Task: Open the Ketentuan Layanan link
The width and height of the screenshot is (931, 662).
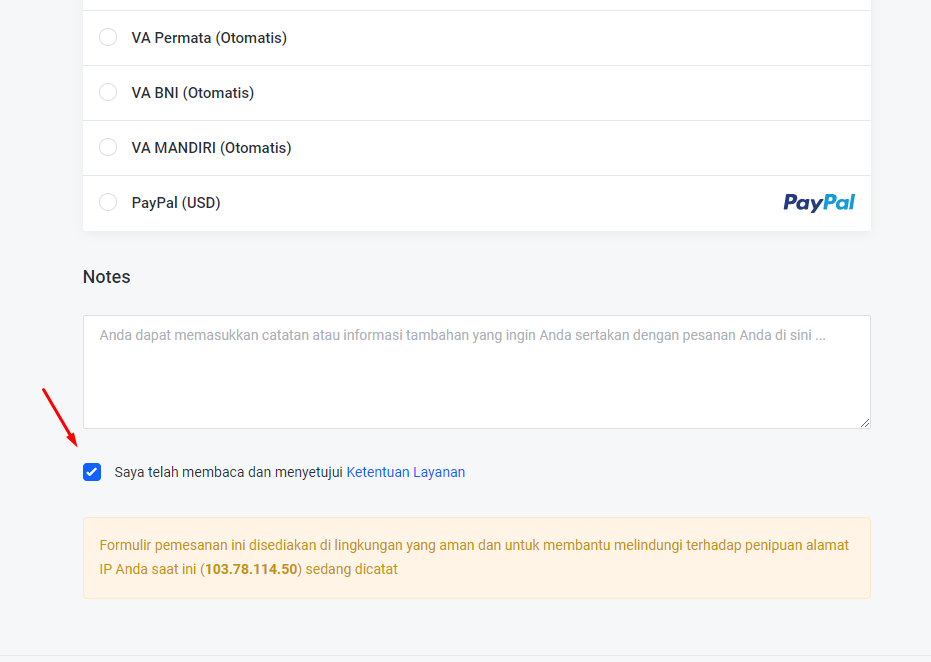Action: point(405,472)
